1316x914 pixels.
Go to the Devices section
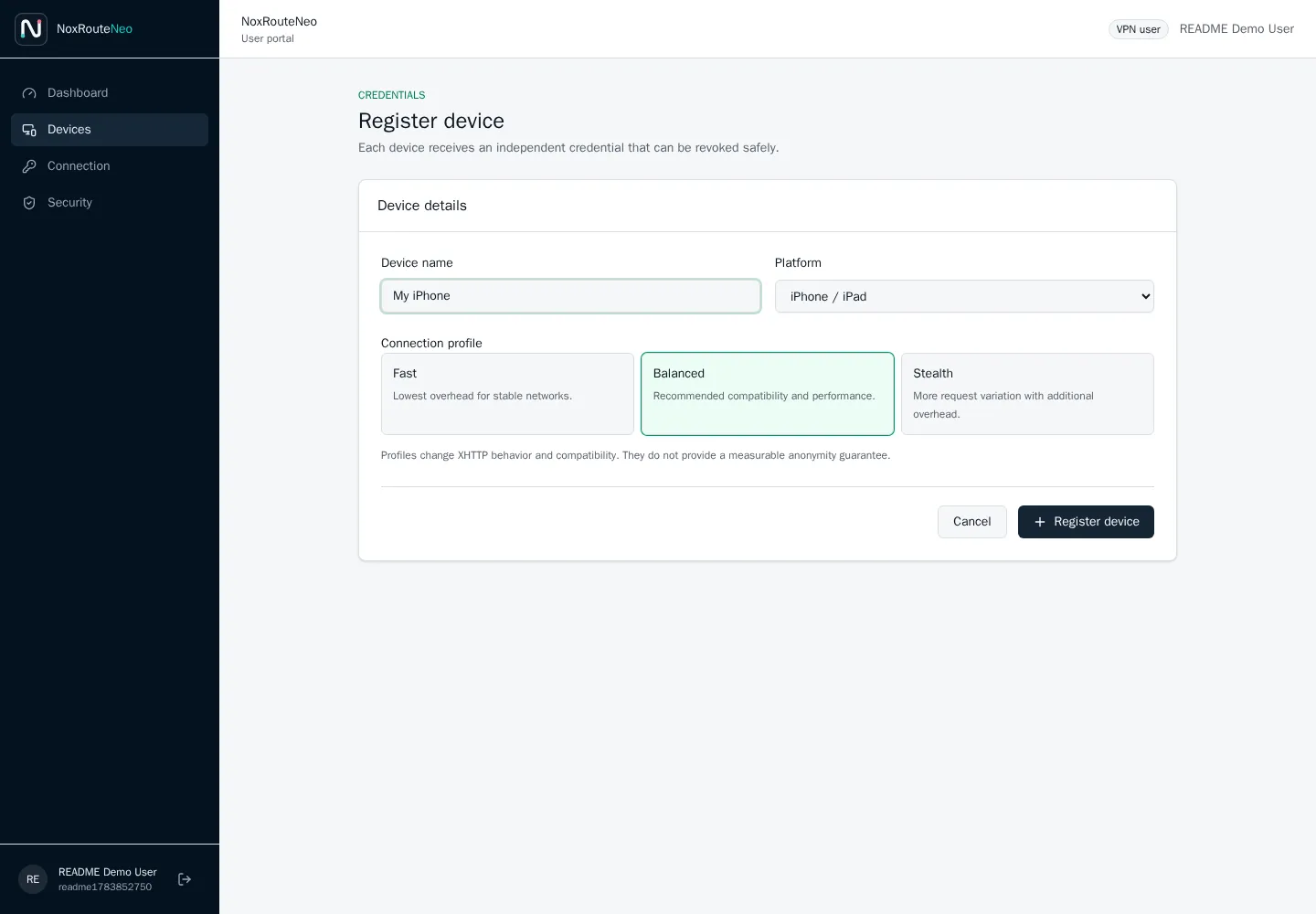[110, 130]
